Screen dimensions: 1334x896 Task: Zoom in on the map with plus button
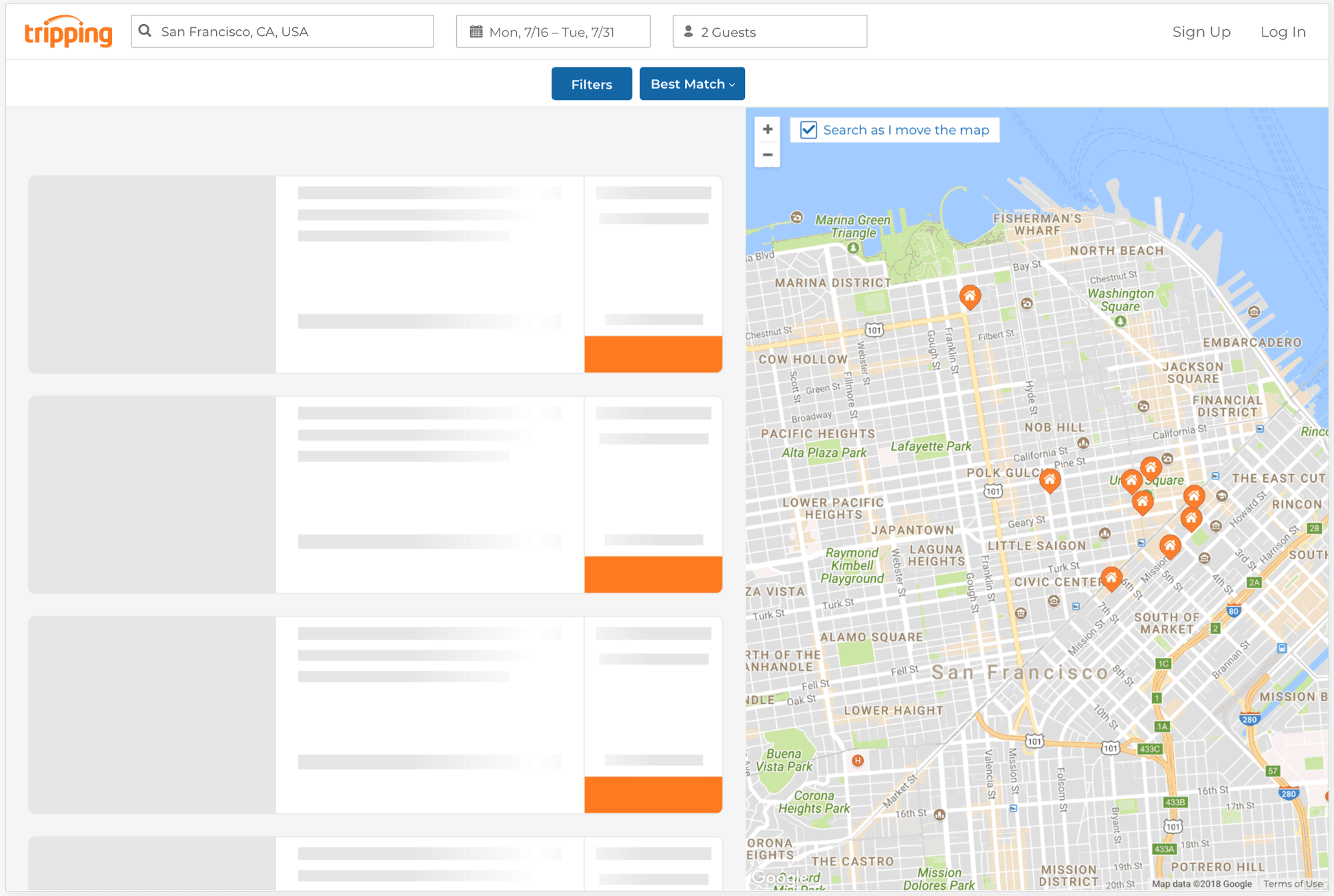coord(768,129)
